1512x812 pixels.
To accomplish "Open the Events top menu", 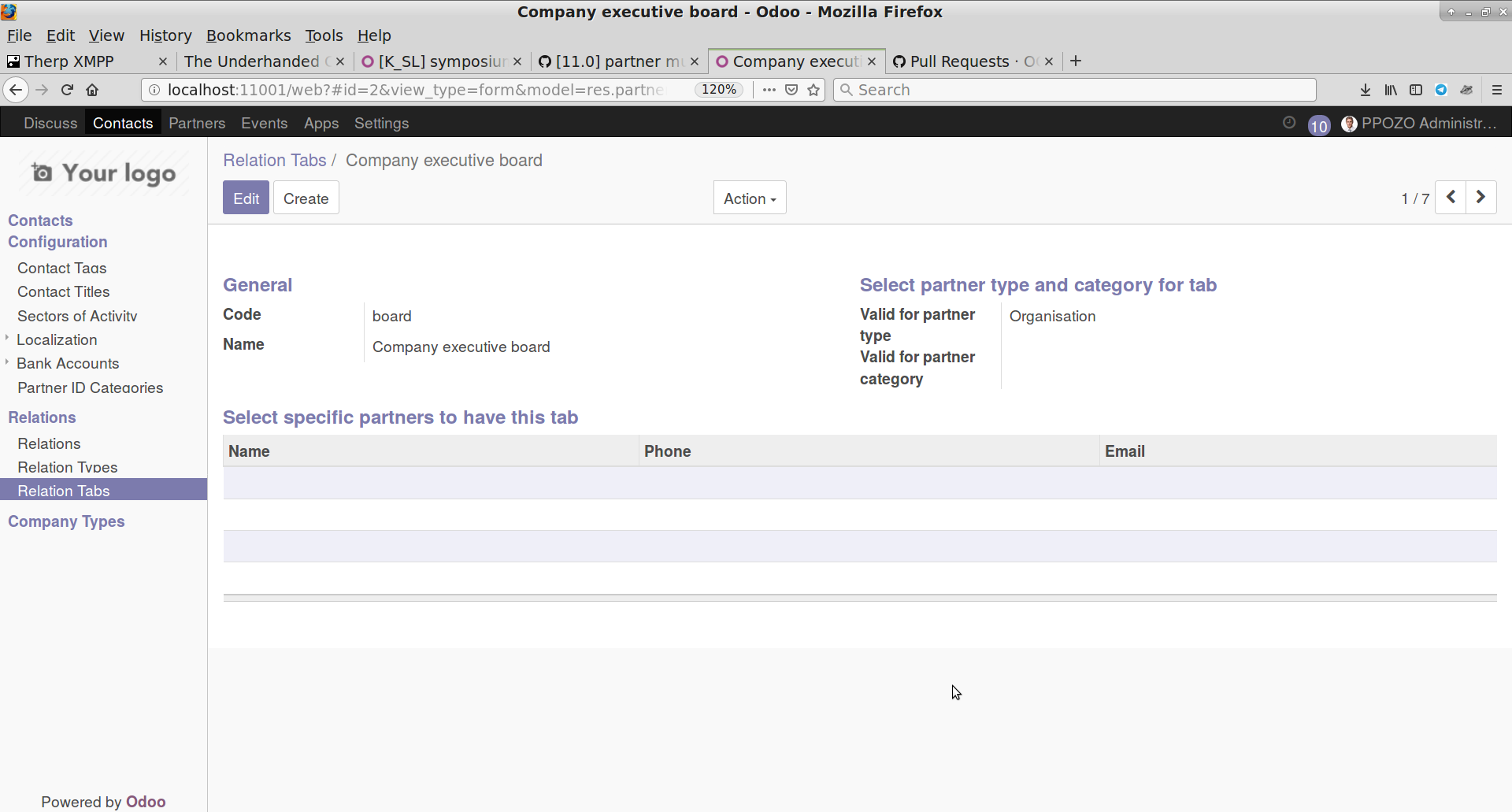I will (264, 123).
